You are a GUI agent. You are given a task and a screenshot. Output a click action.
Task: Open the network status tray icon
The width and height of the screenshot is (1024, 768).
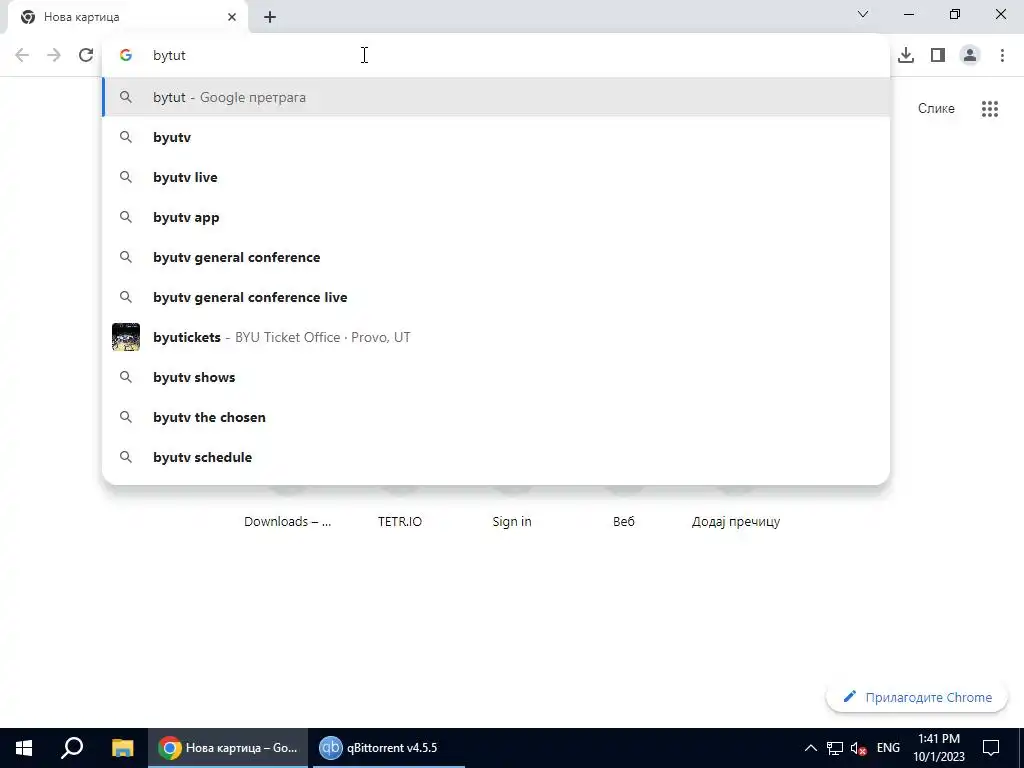click(x=835, y=748)
